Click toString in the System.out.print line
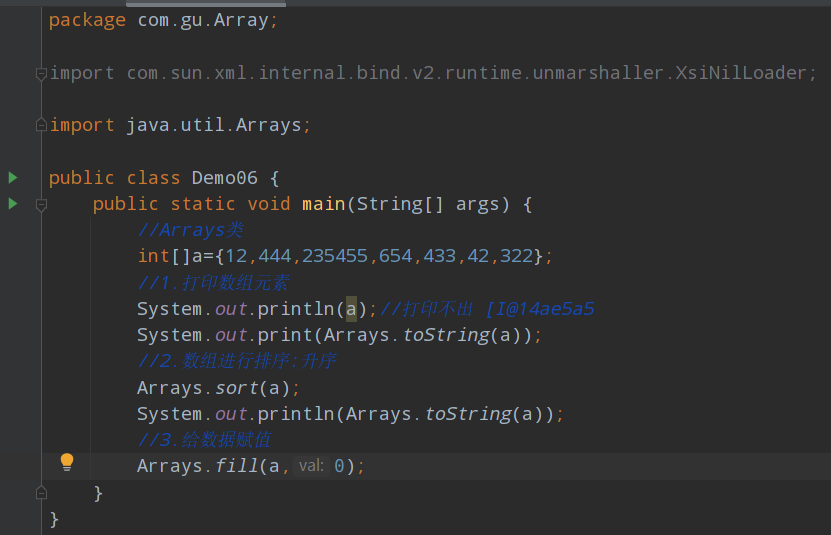Screen dimensions: 831x535 (x=446, y=335)
